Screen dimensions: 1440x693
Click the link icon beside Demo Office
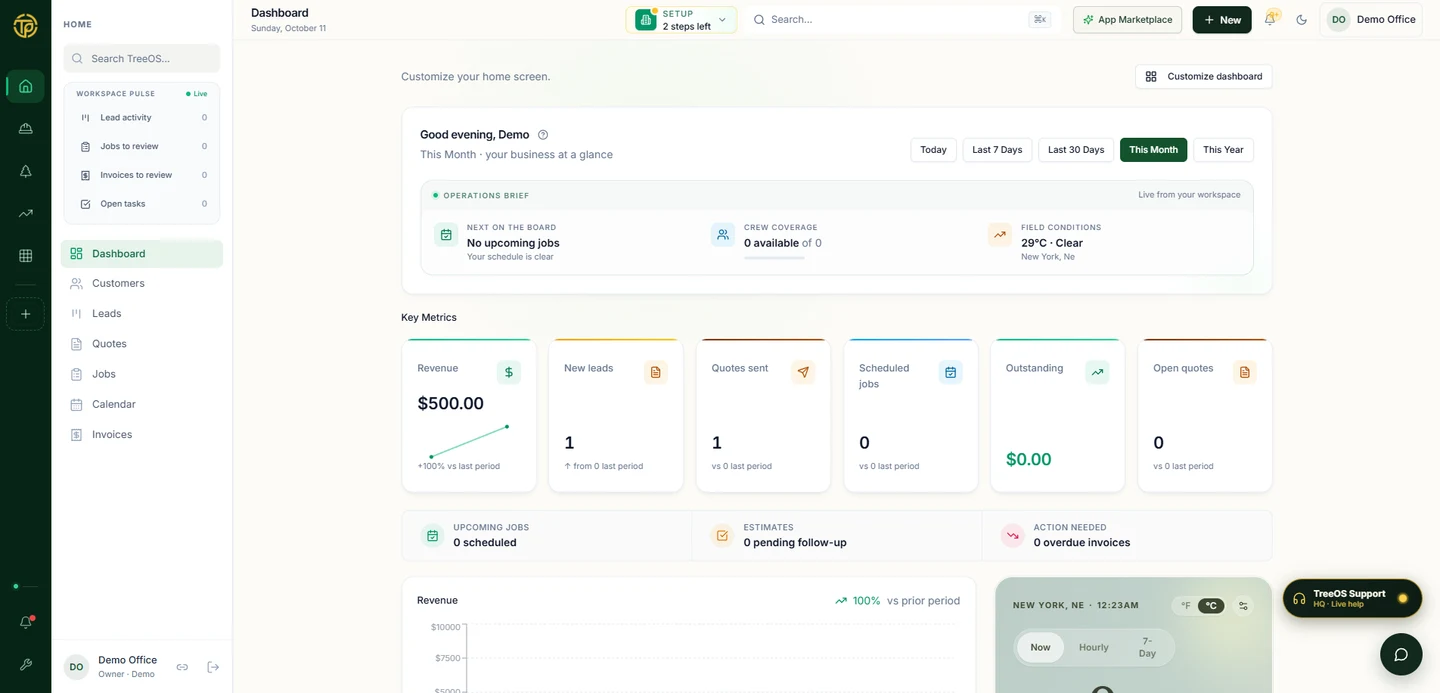click(x=183, y=667)
